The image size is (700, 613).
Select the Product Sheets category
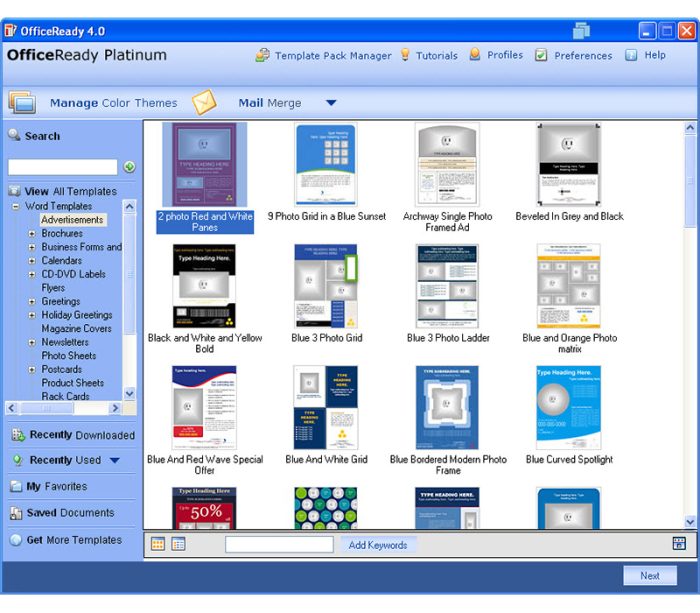(72, 383)
